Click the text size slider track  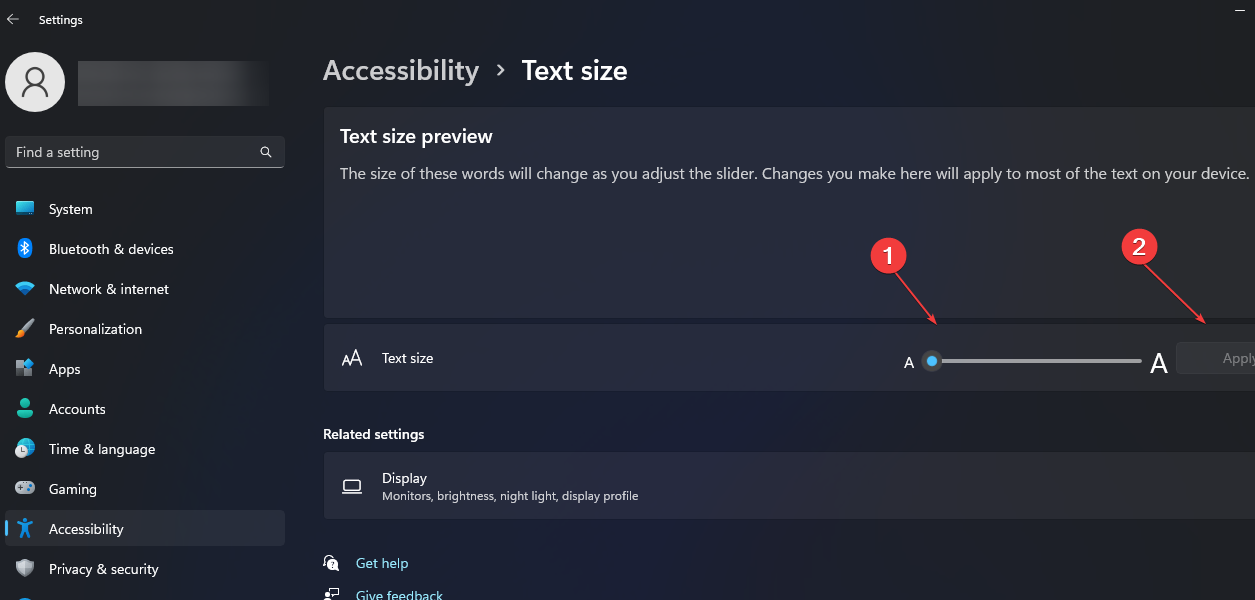pyautogui.click(x=1040, y=361)
